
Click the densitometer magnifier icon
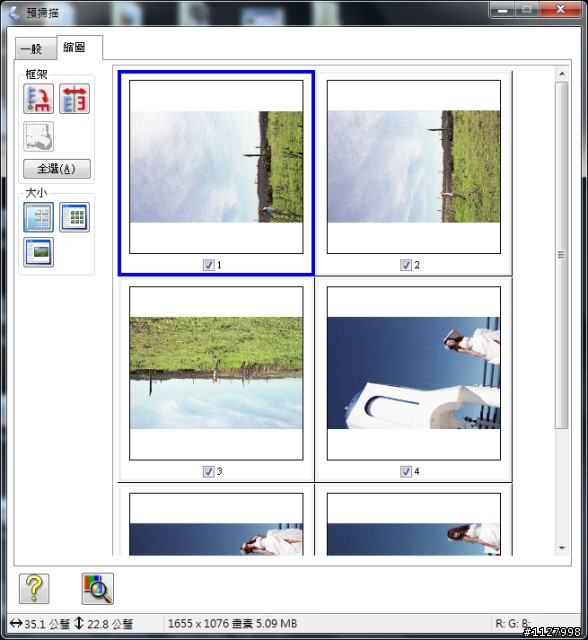click(x=98, y=589)
